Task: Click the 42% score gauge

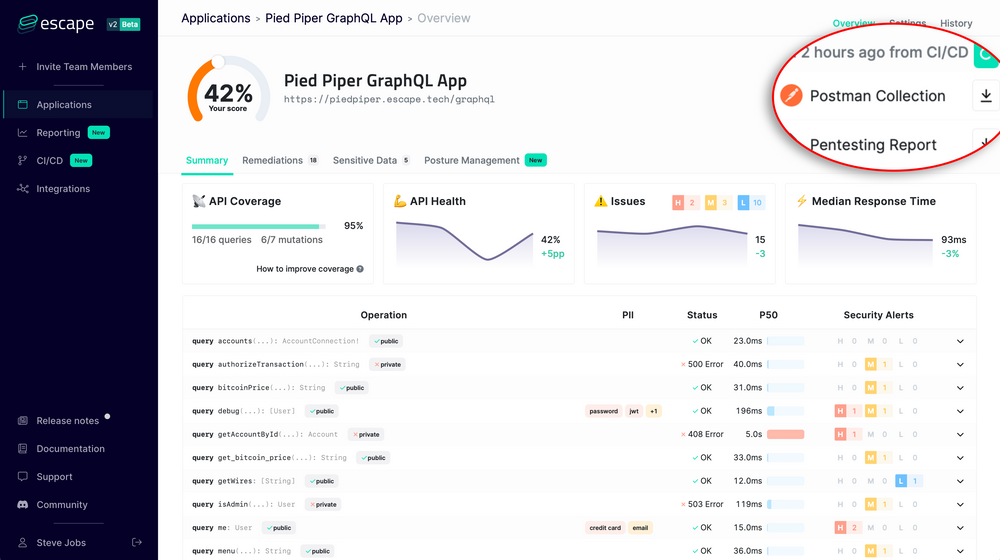Action: pyautogui.click(x=228, y=91)
